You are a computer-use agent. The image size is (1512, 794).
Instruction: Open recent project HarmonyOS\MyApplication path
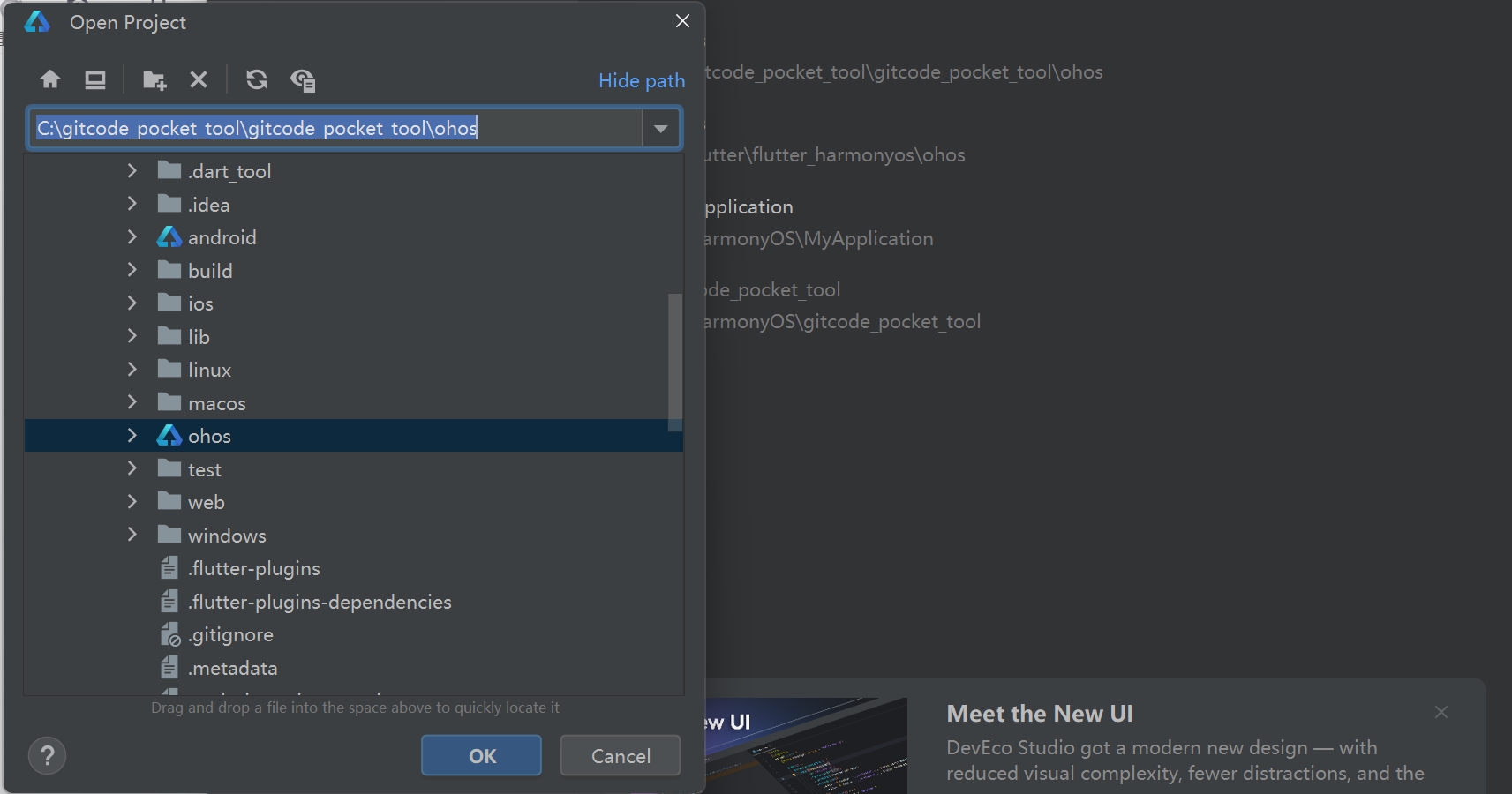pyautogui.click(x=819, y=238)
